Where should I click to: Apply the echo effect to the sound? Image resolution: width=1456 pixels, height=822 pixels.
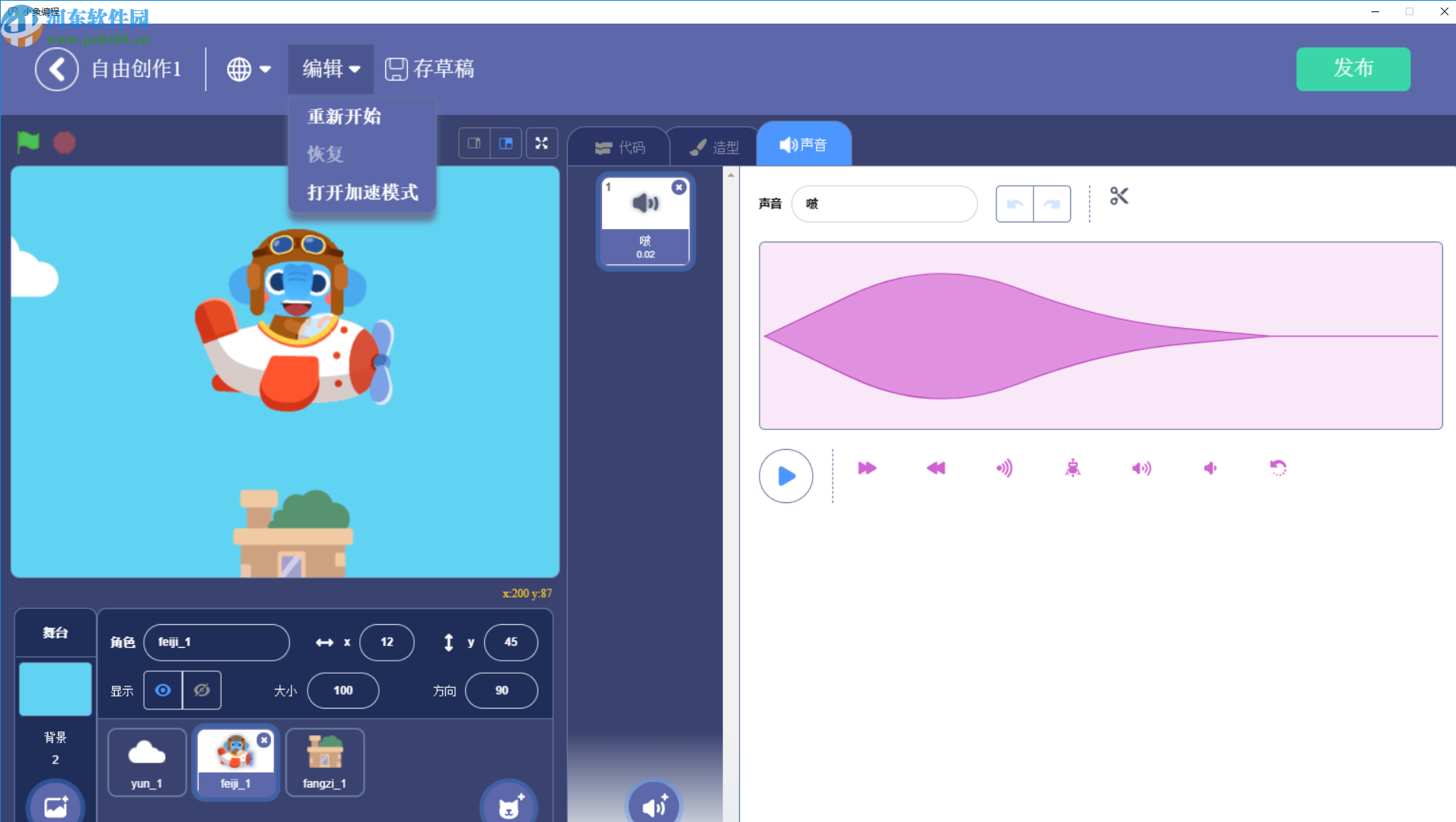click(x=1004, y=468)
